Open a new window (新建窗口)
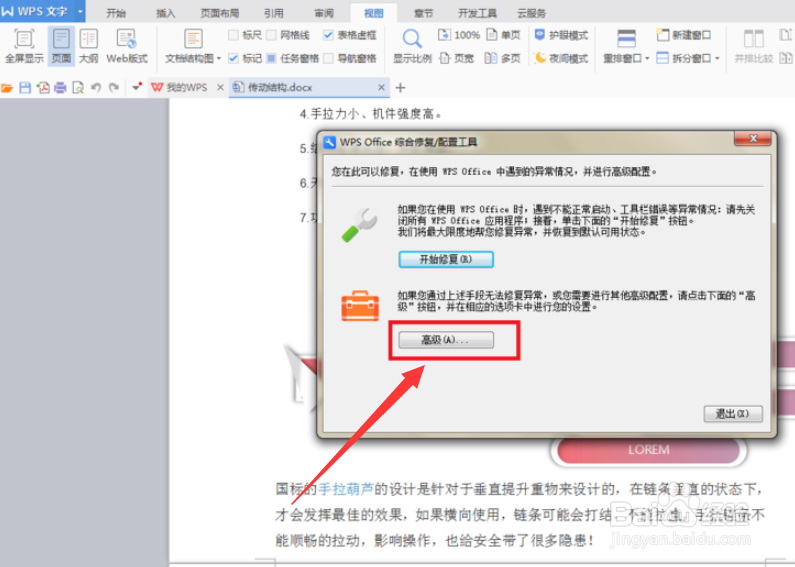 (x=683, y=35)
